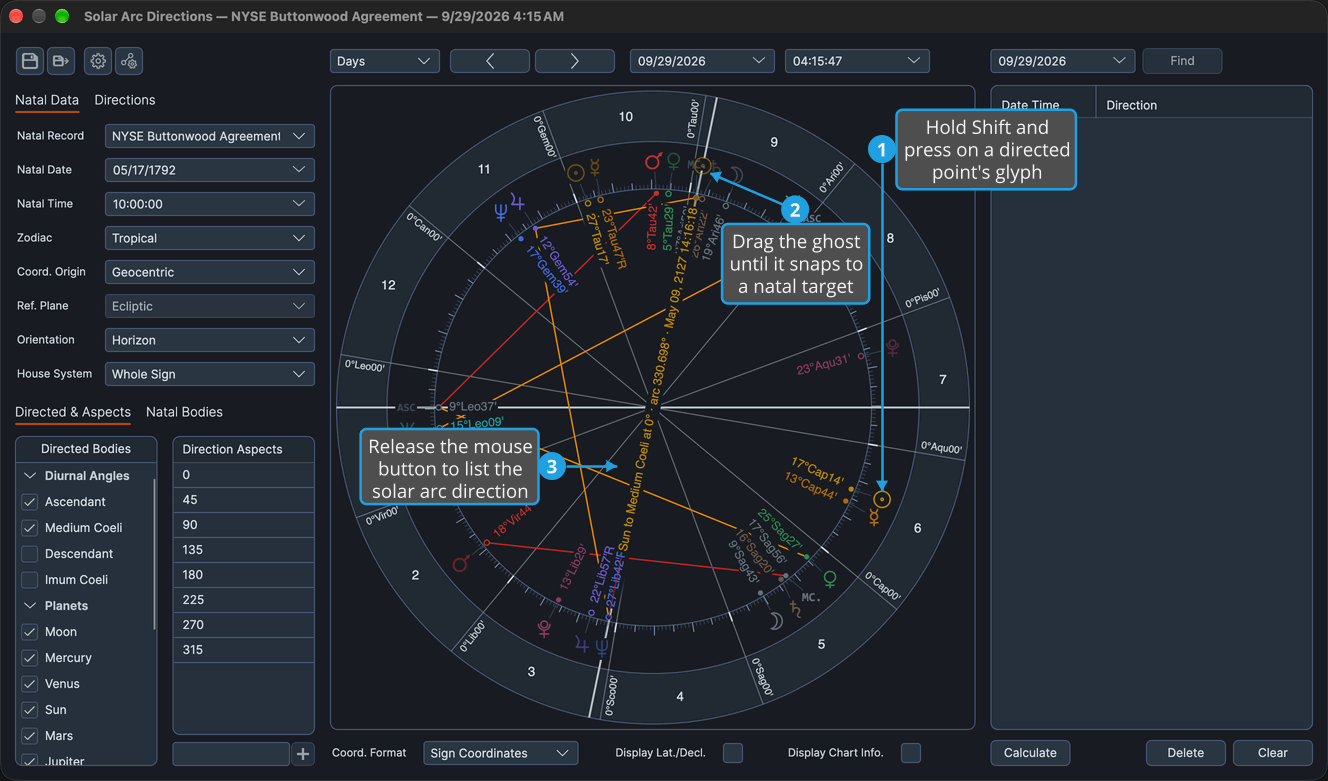This screenshot has width=1328, height=781.
Task: Open the aspect settings node-gear icon
Action: (x=129, y=61)
